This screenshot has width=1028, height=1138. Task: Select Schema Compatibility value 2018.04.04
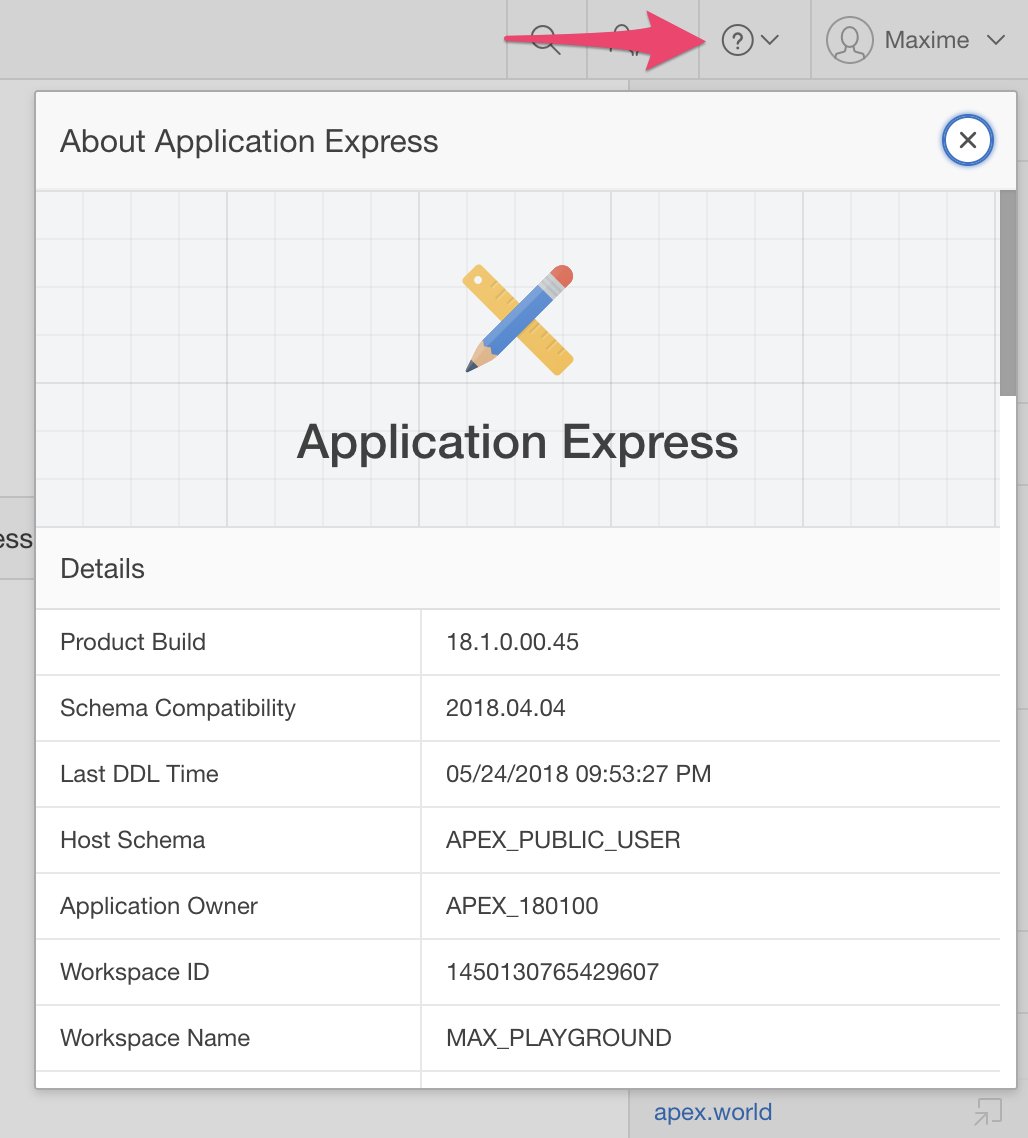click(x=505, y=708)
